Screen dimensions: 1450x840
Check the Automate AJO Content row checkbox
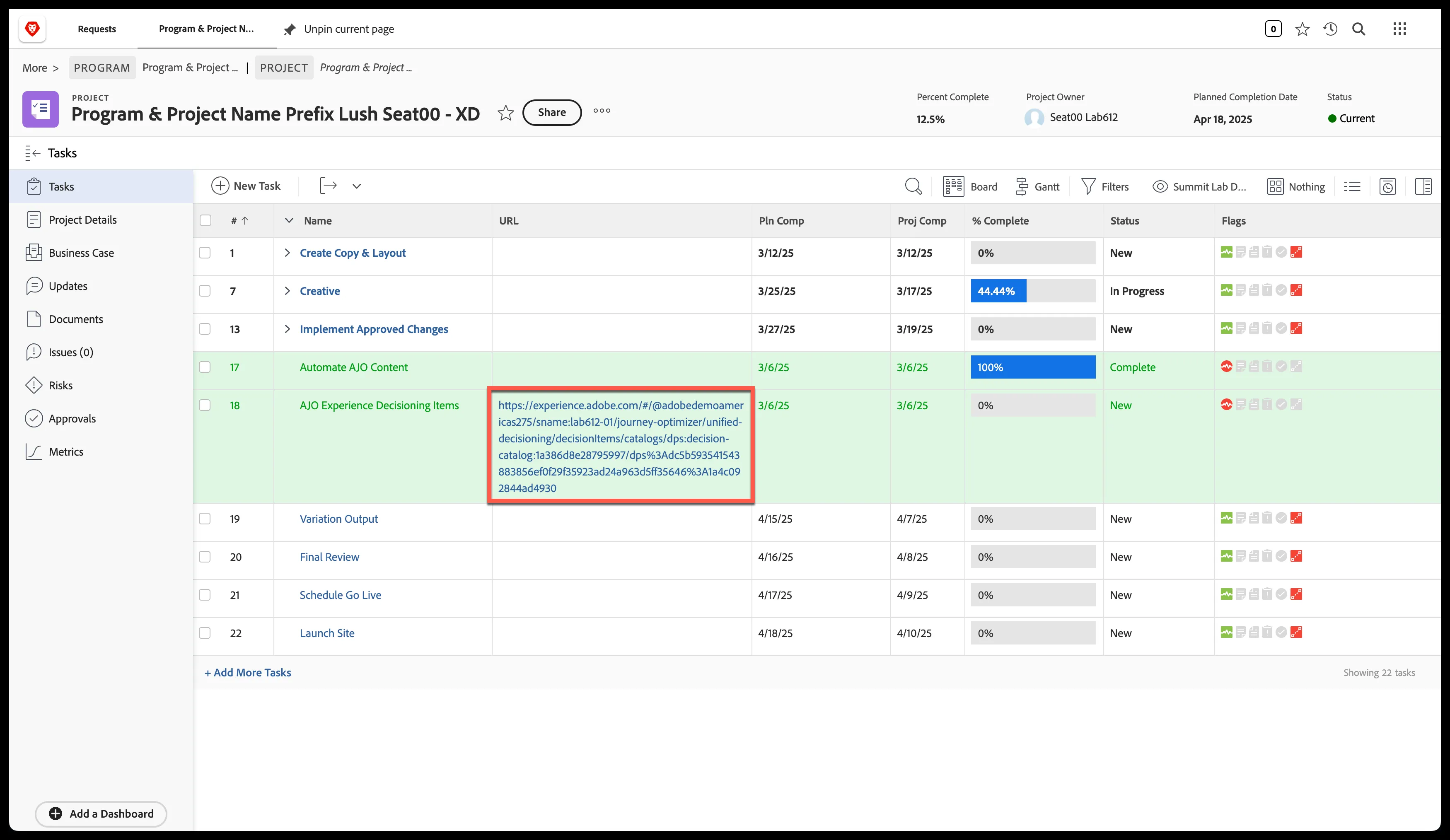coord(205,367)
